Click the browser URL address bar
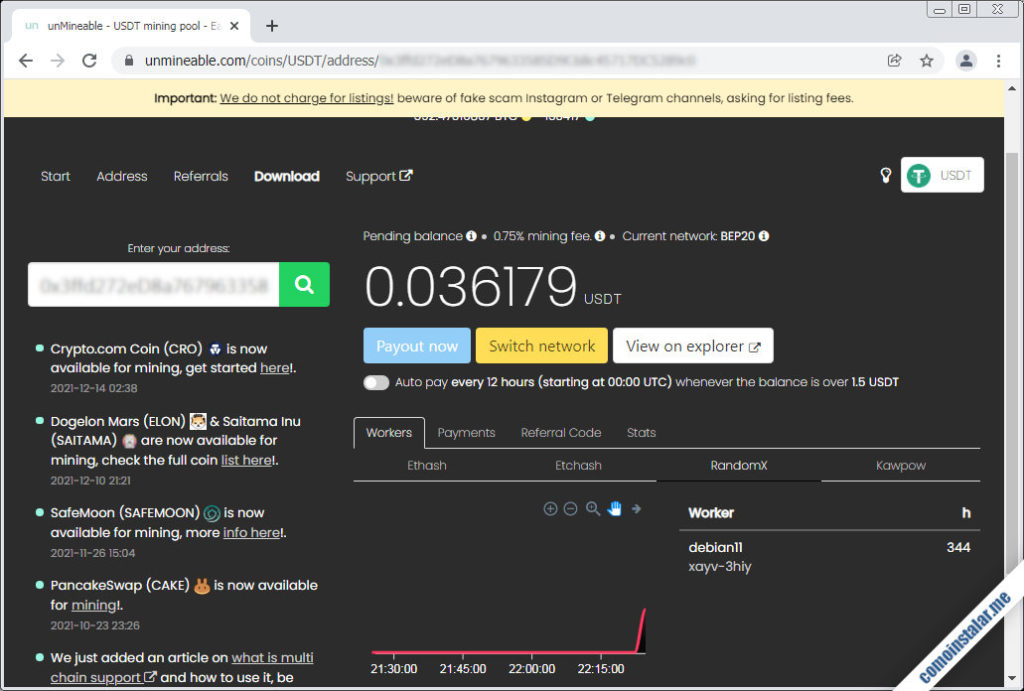 click(496, 61)
